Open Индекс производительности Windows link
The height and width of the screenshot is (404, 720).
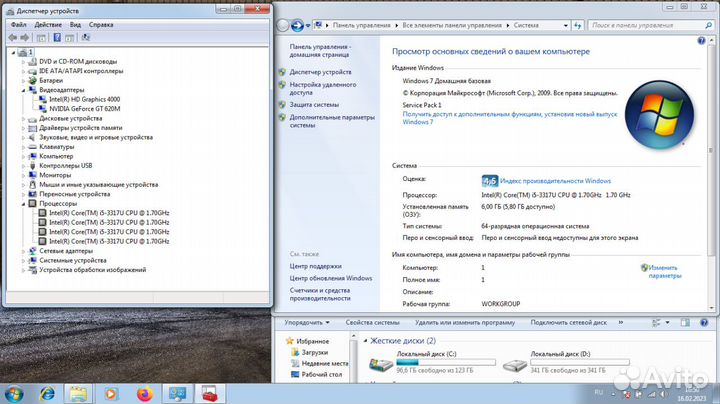[555, 181]
